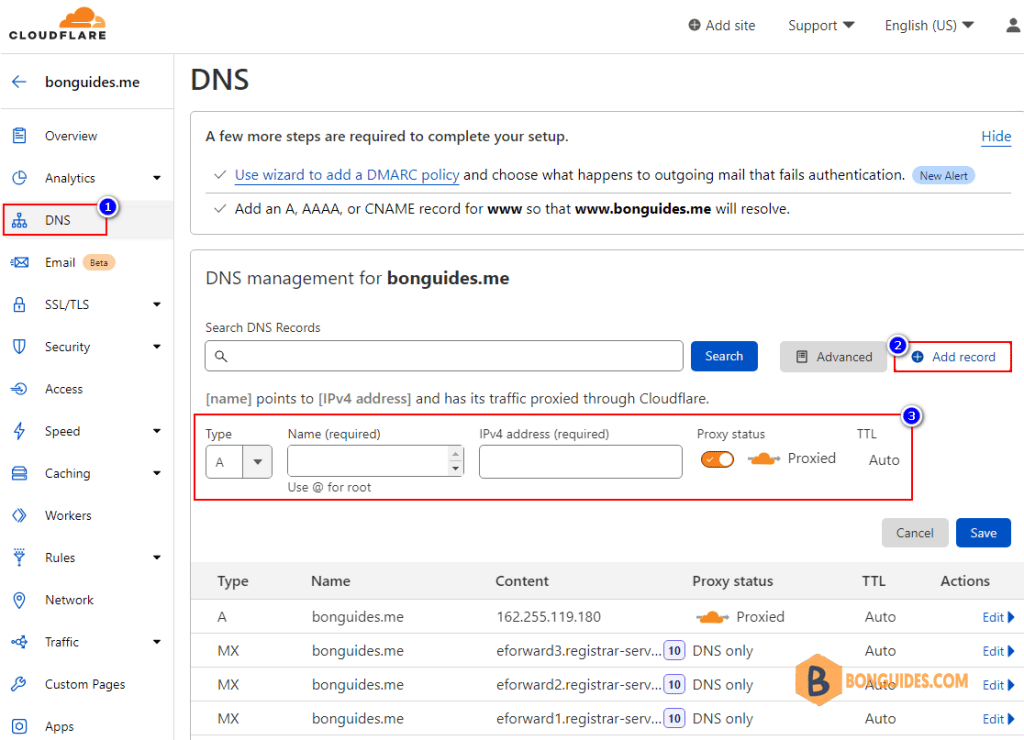Screen dimensions: 1024x740
Task: Expand the Analytics menu arrow
Action: tap(157, 178)
